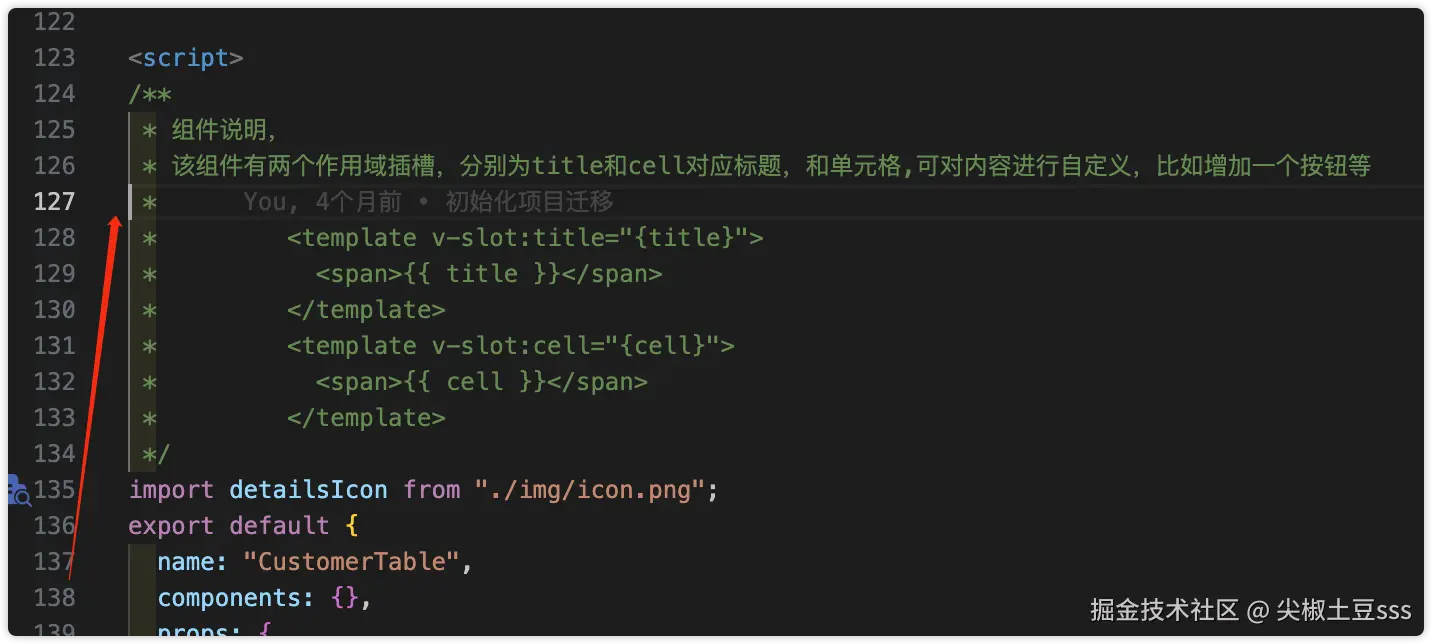Click line number 127 in the gutter
Image resolution: width=1432 pixels, height=644 pixels.
[54, 202]
